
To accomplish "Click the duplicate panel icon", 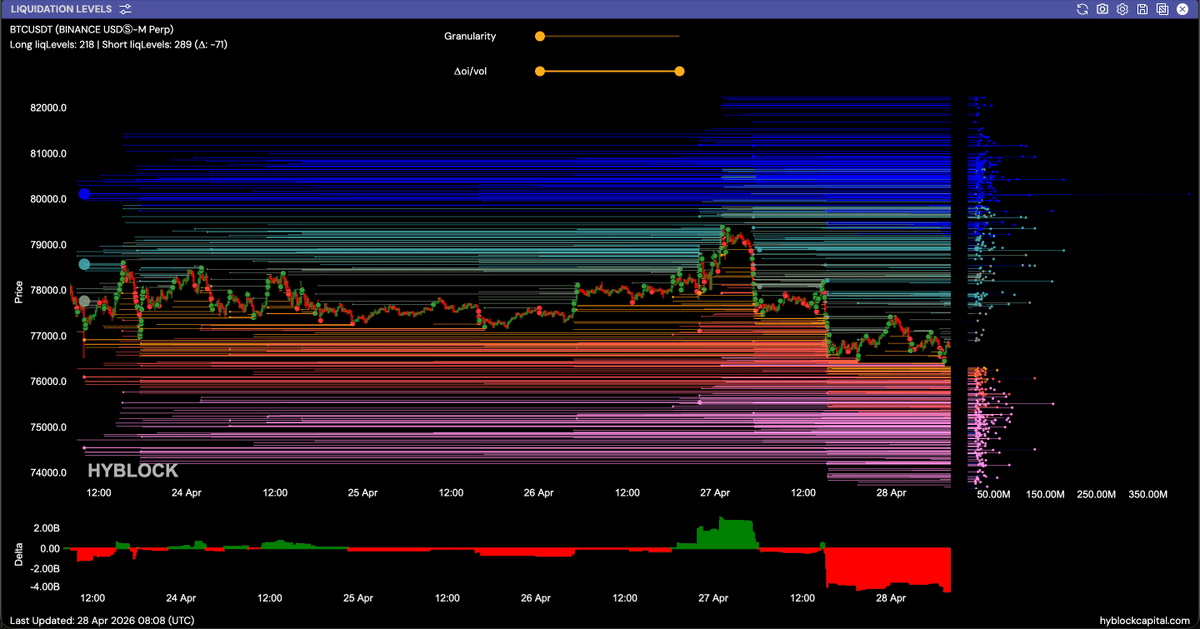I will (1162, 9).
